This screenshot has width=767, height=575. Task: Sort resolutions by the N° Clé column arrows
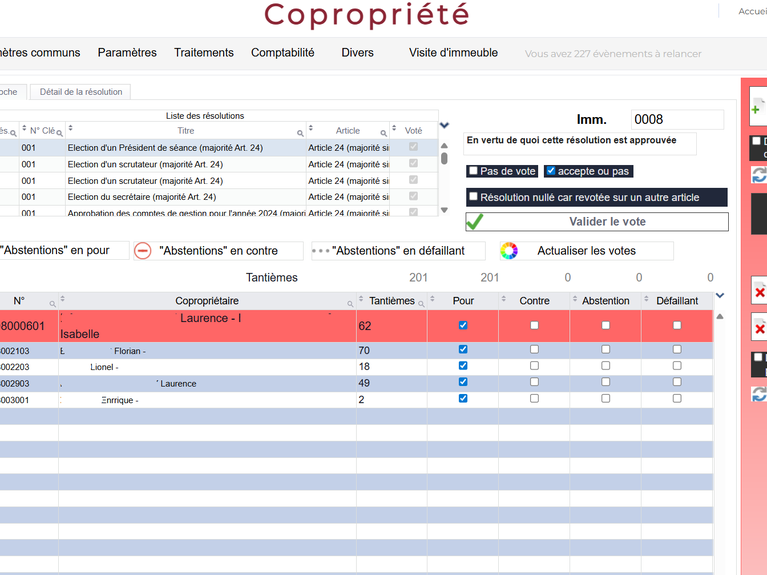24,128
